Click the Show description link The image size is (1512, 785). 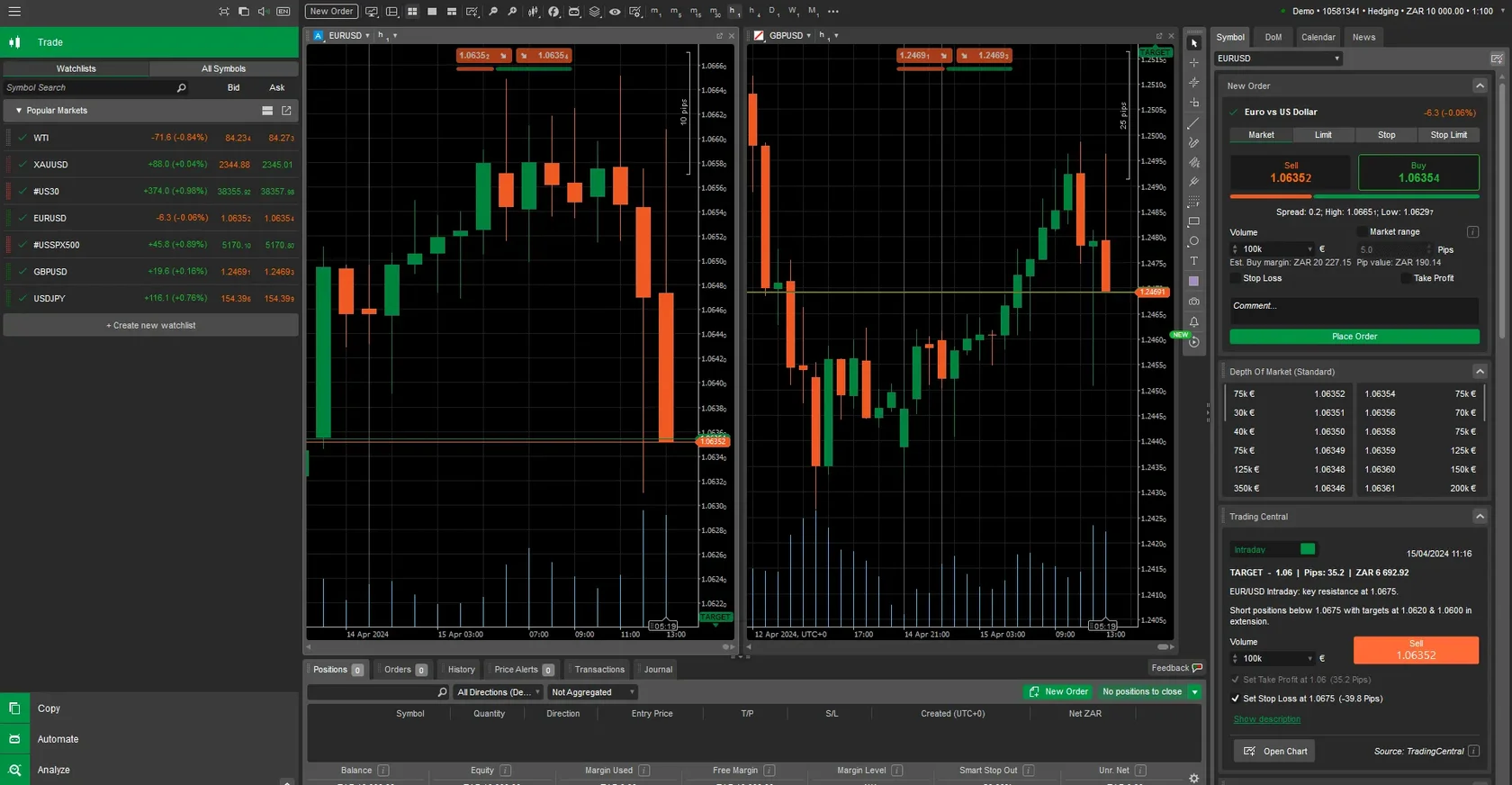[x=1266, y=719]
